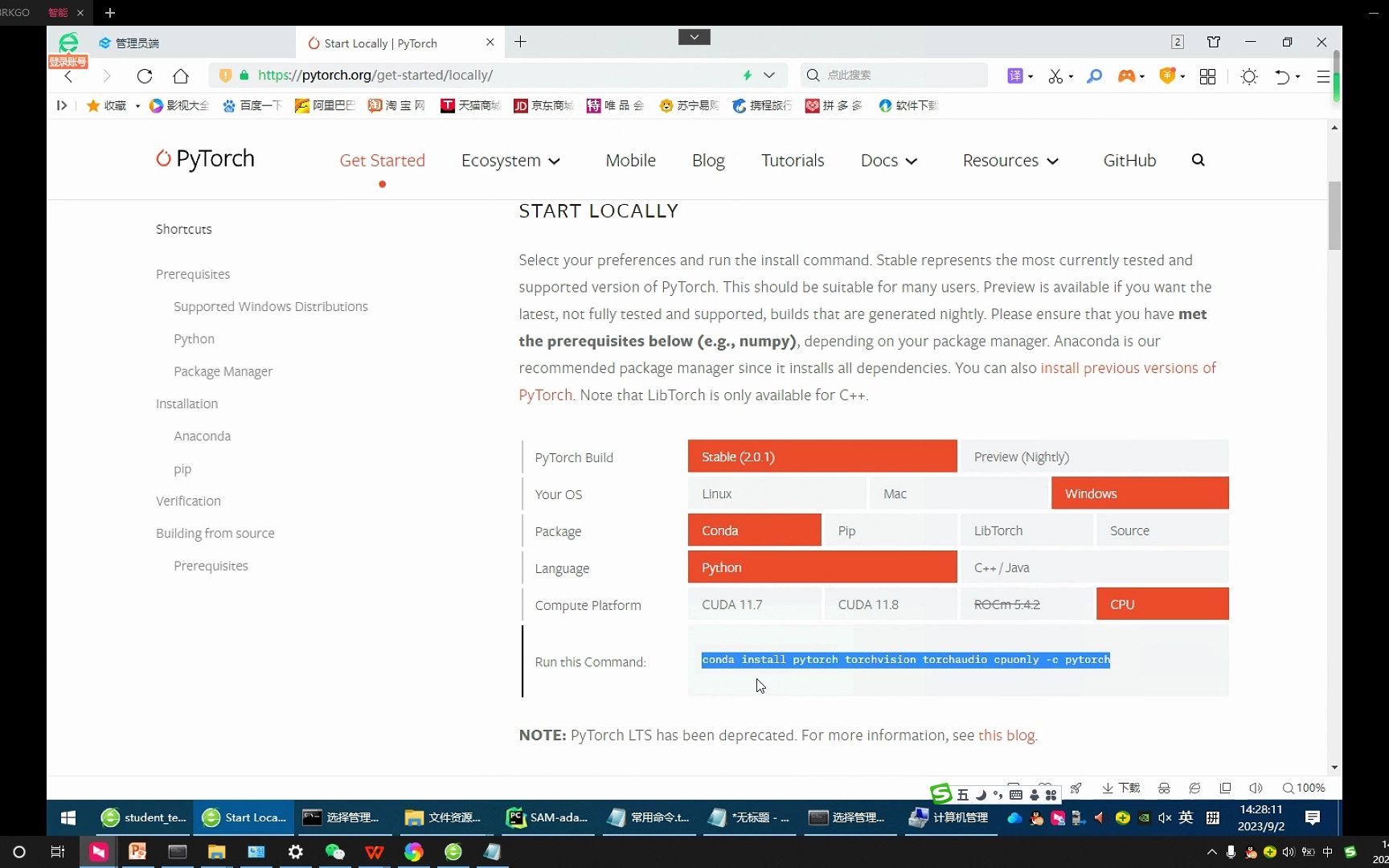Click the 点此搜索 search box

[x=894, y=76]
